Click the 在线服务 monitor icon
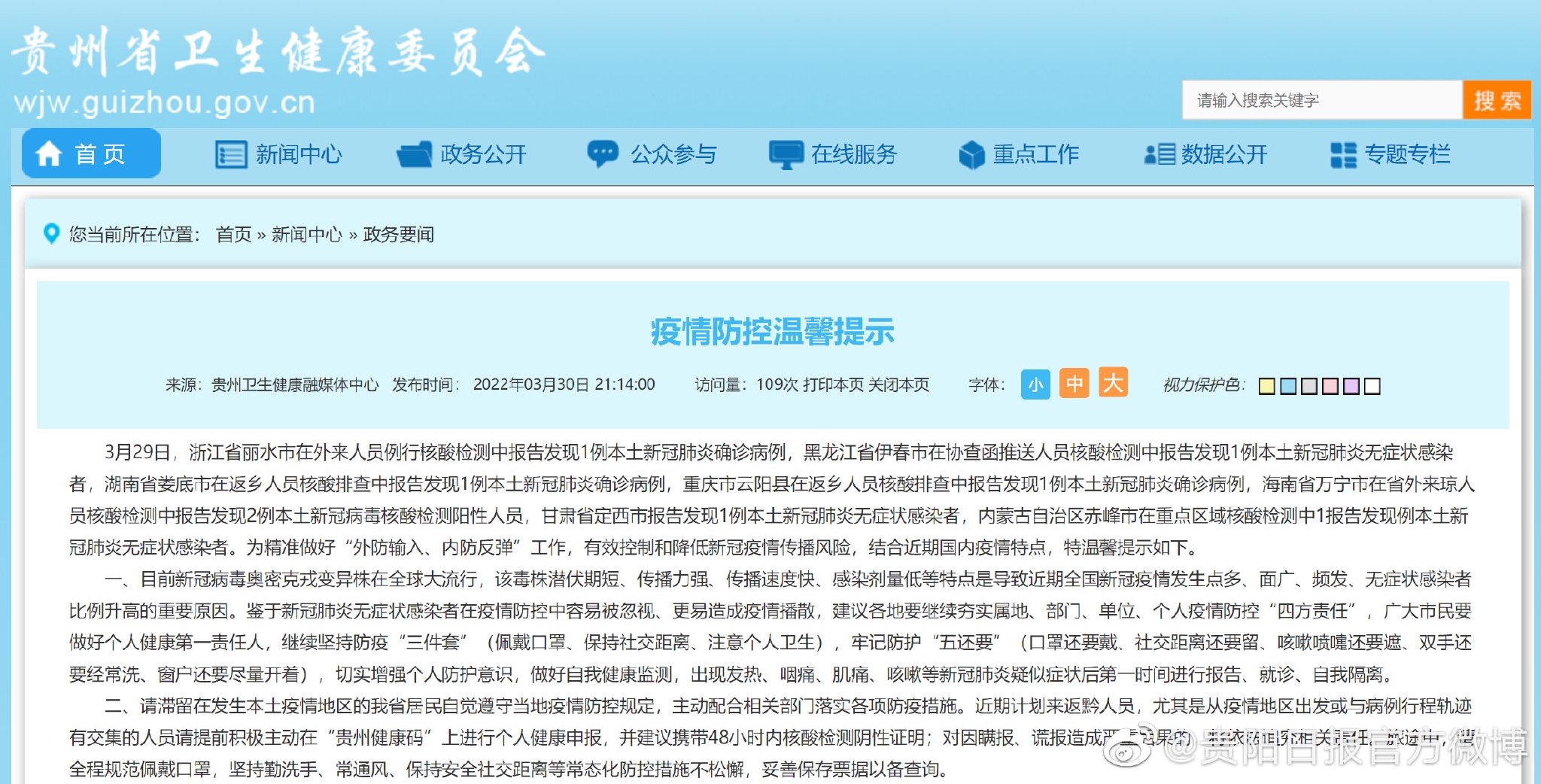 [786, 154]
